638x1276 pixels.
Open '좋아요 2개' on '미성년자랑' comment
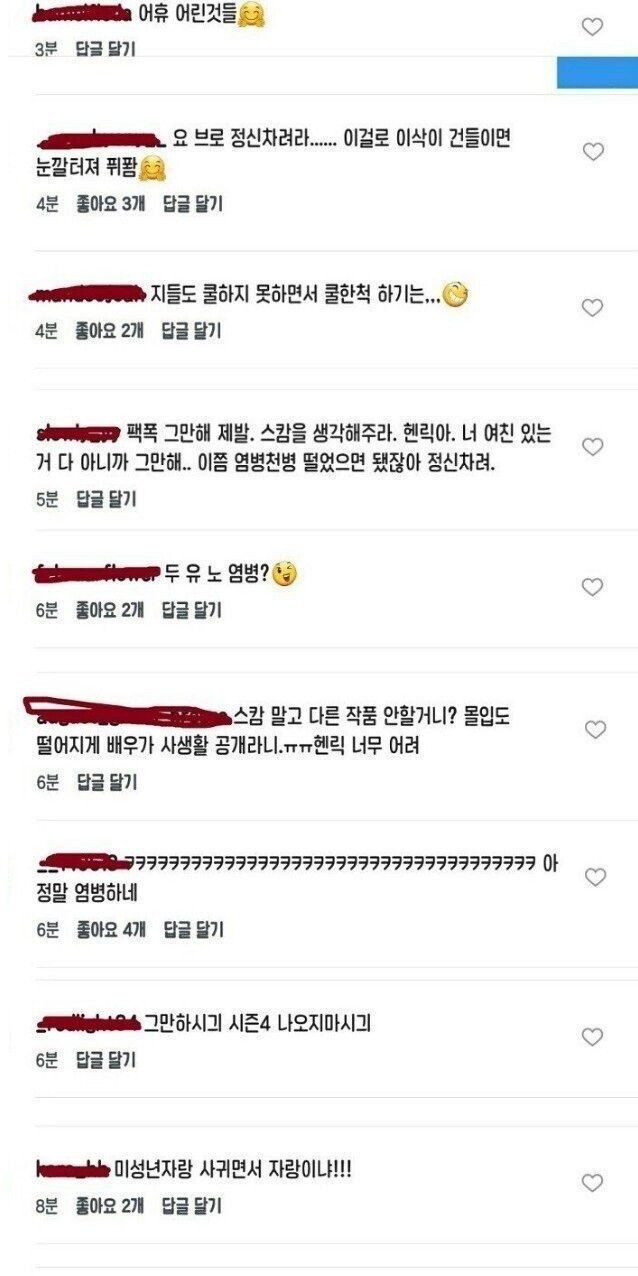tap(110, 1206)
